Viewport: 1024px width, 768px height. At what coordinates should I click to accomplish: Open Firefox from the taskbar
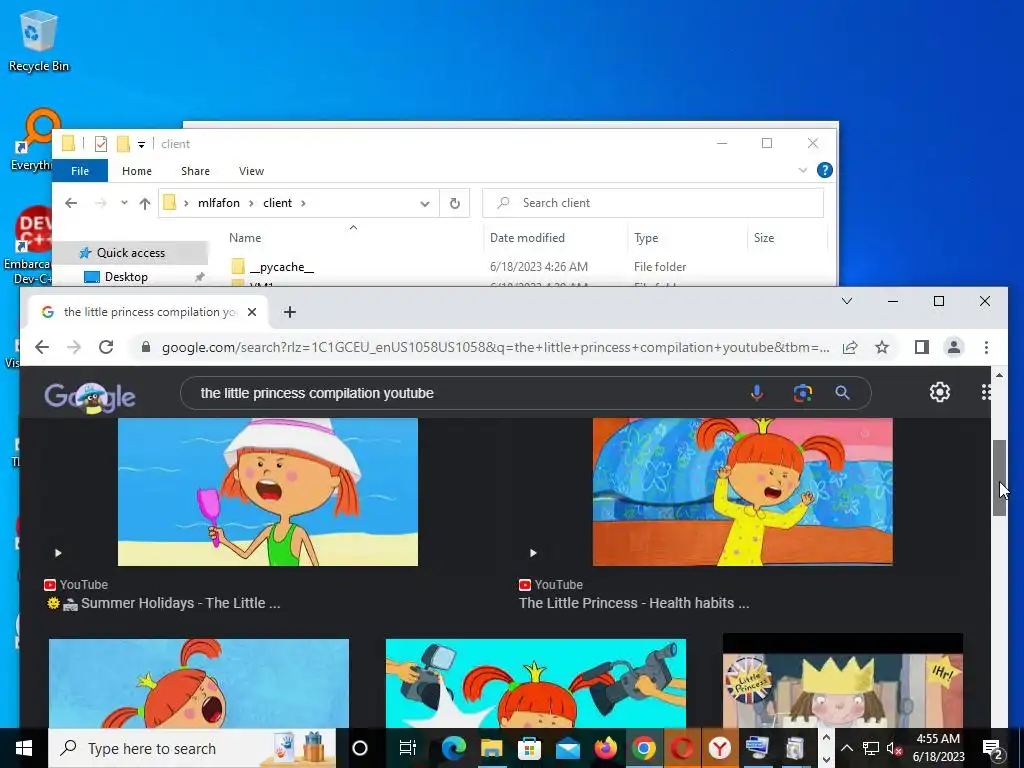[605, 748]
